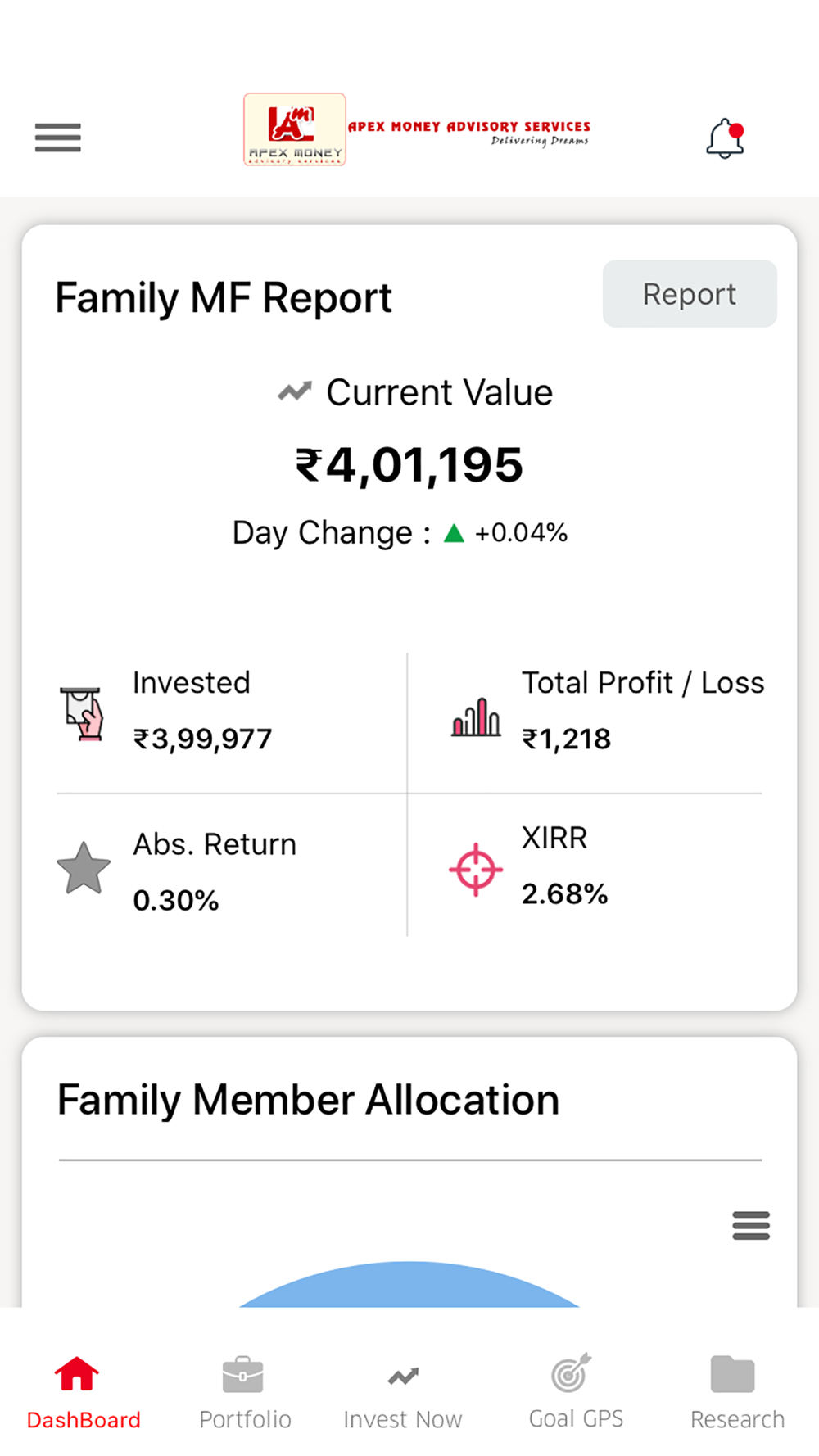Open the hamburger navigation menu

tap(57, 138)
